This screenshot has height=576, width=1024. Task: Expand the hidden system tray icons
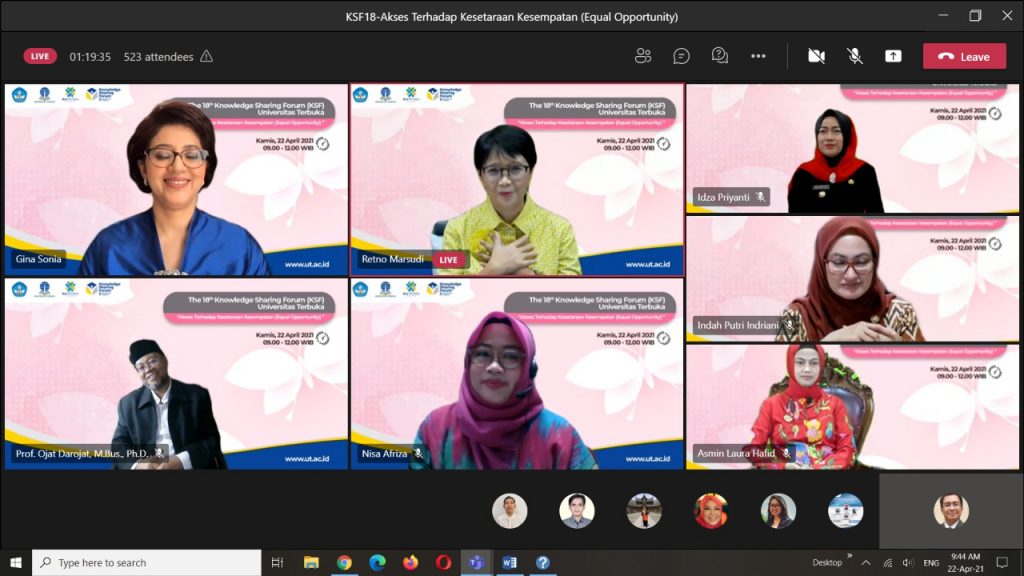pyautogui.click(x=866, y=563)
